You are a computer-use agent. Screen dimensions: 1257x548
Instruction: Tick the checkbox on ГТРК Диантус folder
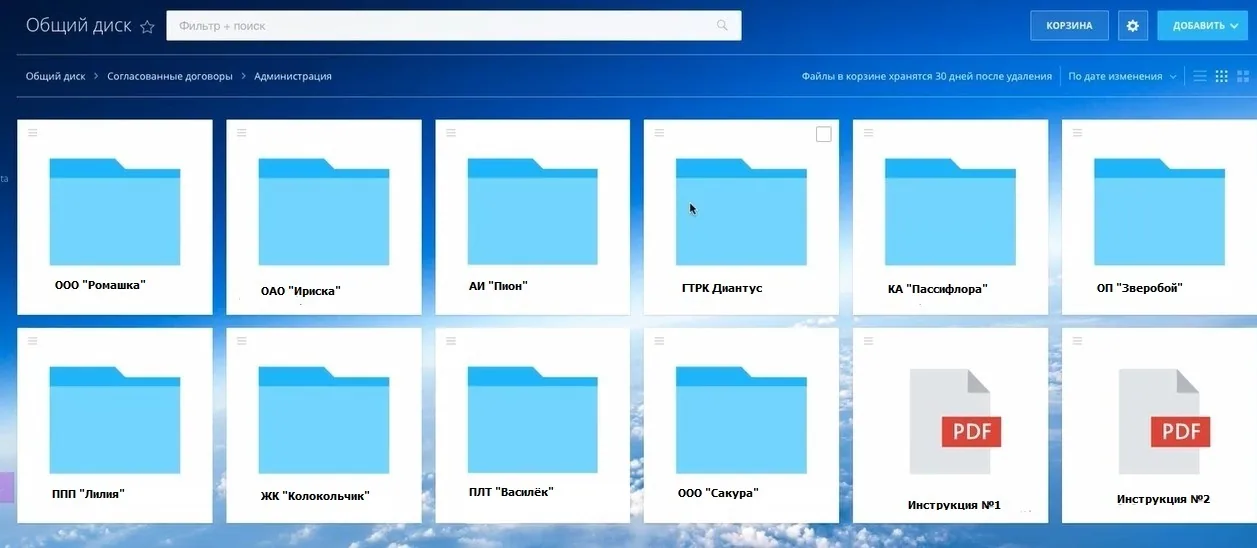click(x=824, y=134)
